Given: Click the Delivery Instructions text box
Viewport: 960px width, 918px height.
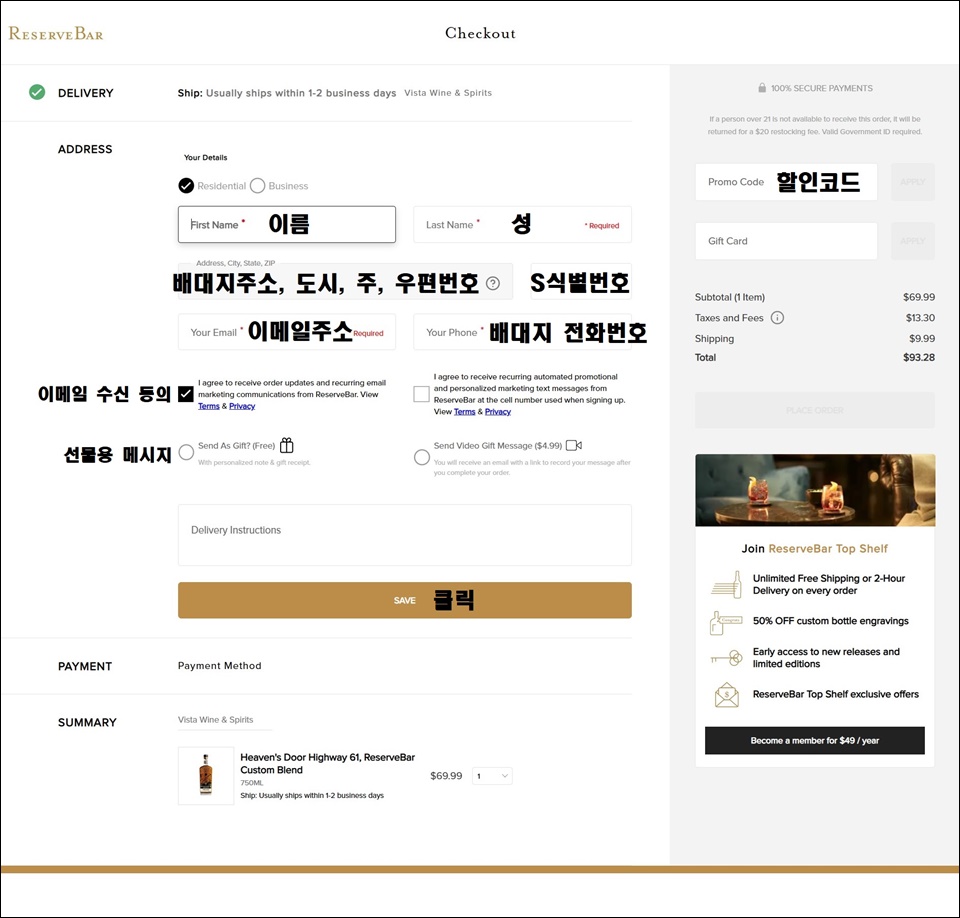Looking at the screenshot, I should coord(405,535).
